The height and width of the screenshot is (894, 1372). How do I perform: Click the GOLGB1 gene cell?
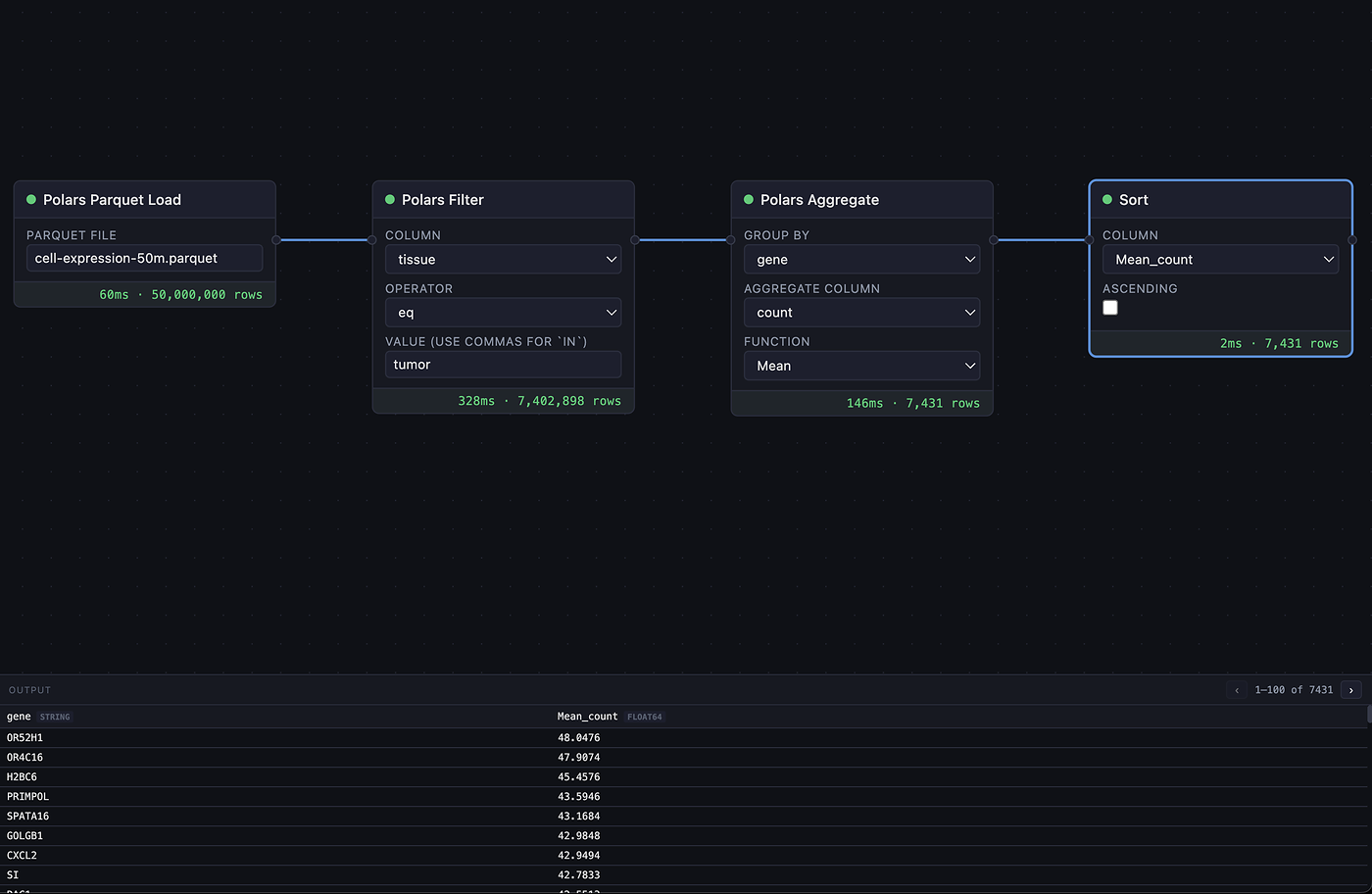click(24, 835)
